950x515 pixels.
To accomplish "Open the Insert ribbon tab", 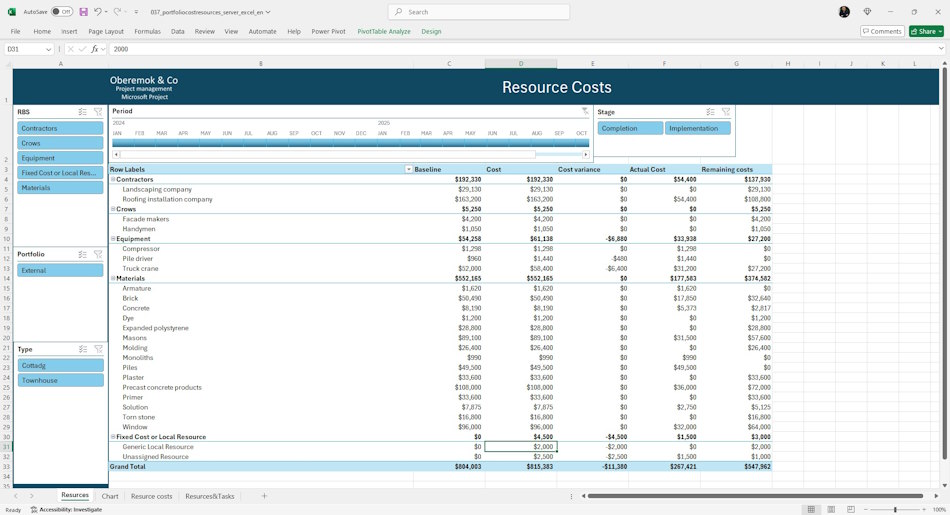I will 69,32.
